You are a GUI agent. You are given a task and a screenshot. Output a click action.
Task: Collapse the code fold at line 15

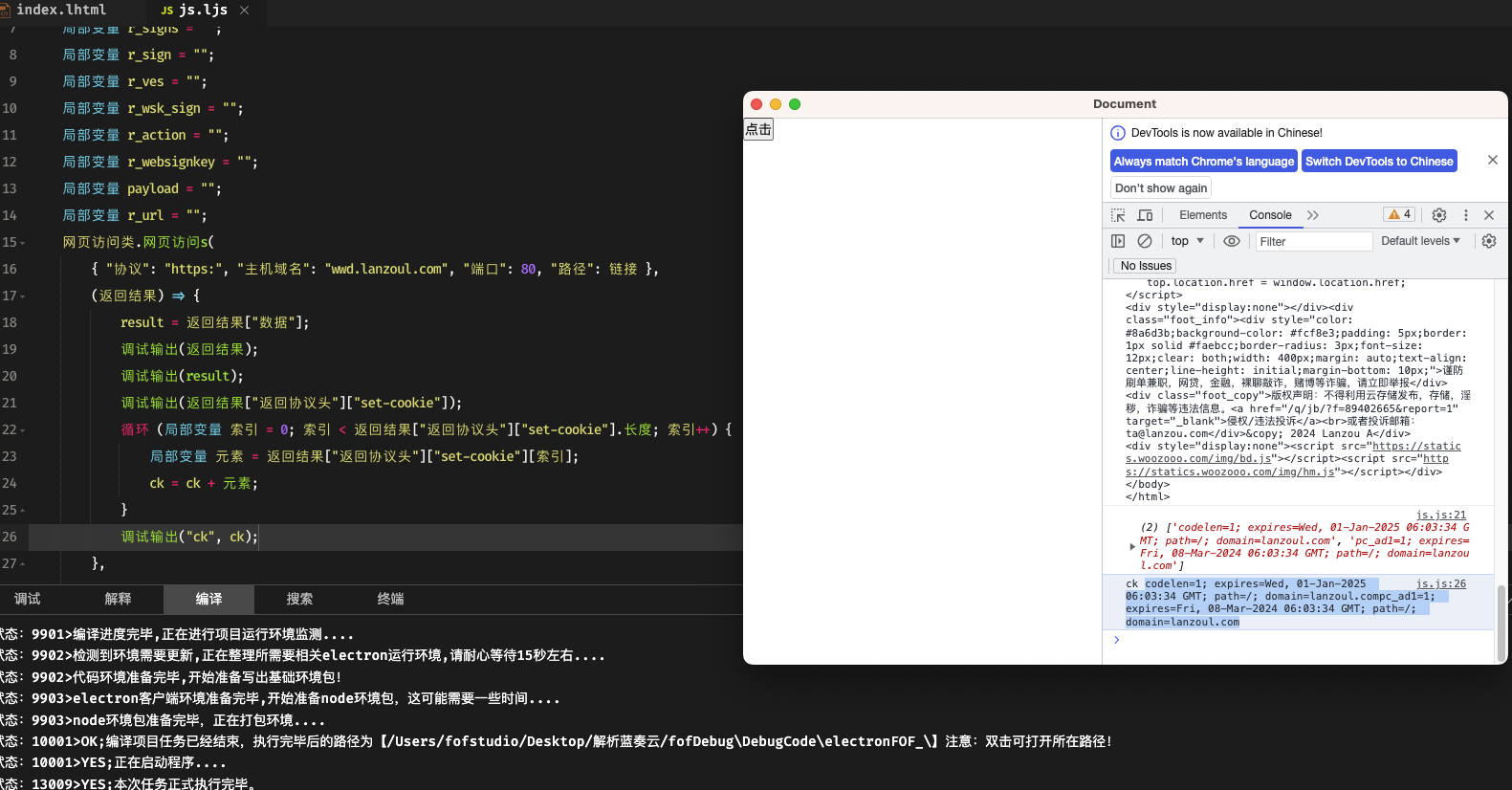(23, 243)
